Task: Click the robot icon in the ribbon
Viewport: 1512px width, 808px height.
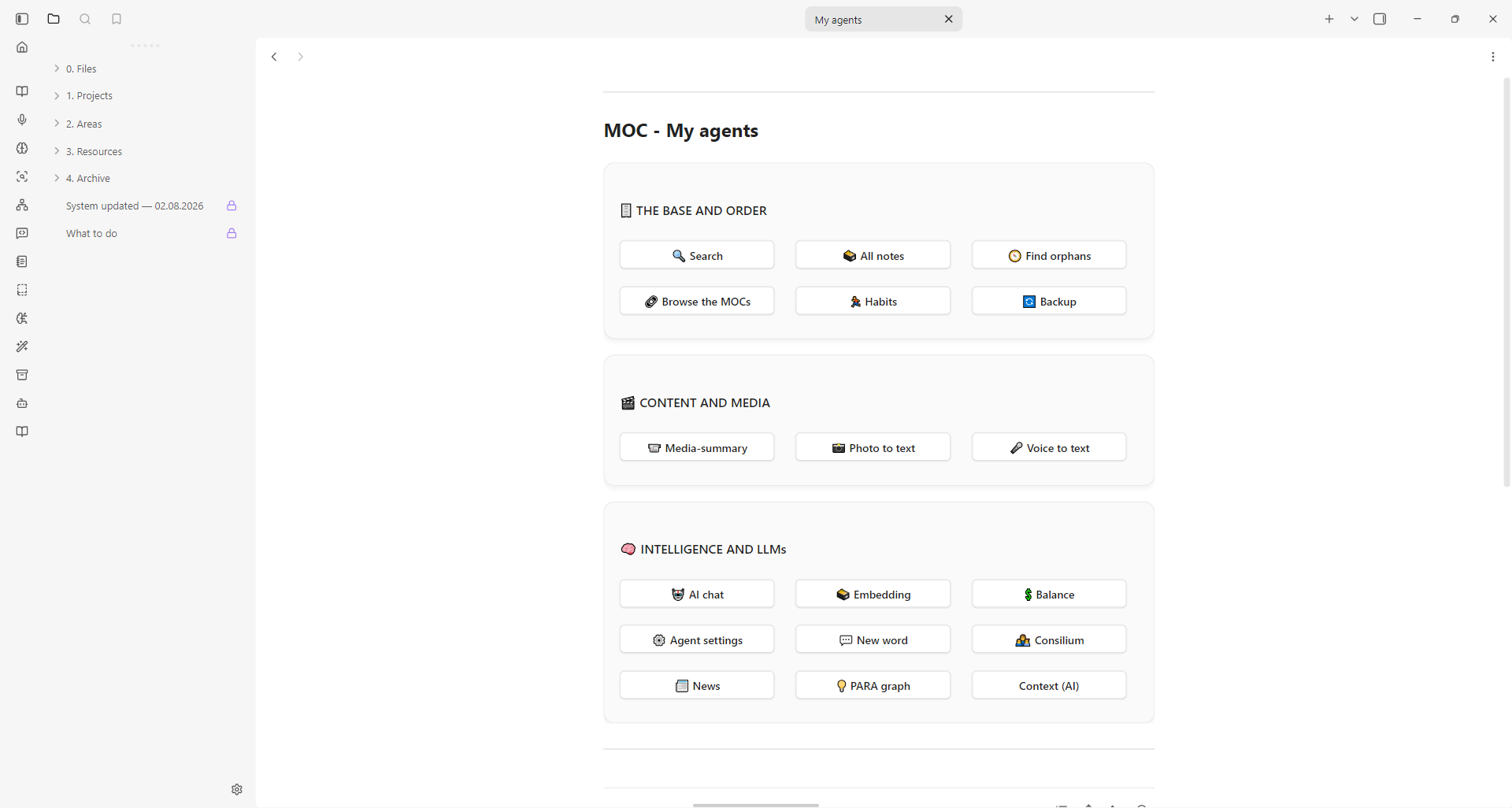Action: pos(22,403)
